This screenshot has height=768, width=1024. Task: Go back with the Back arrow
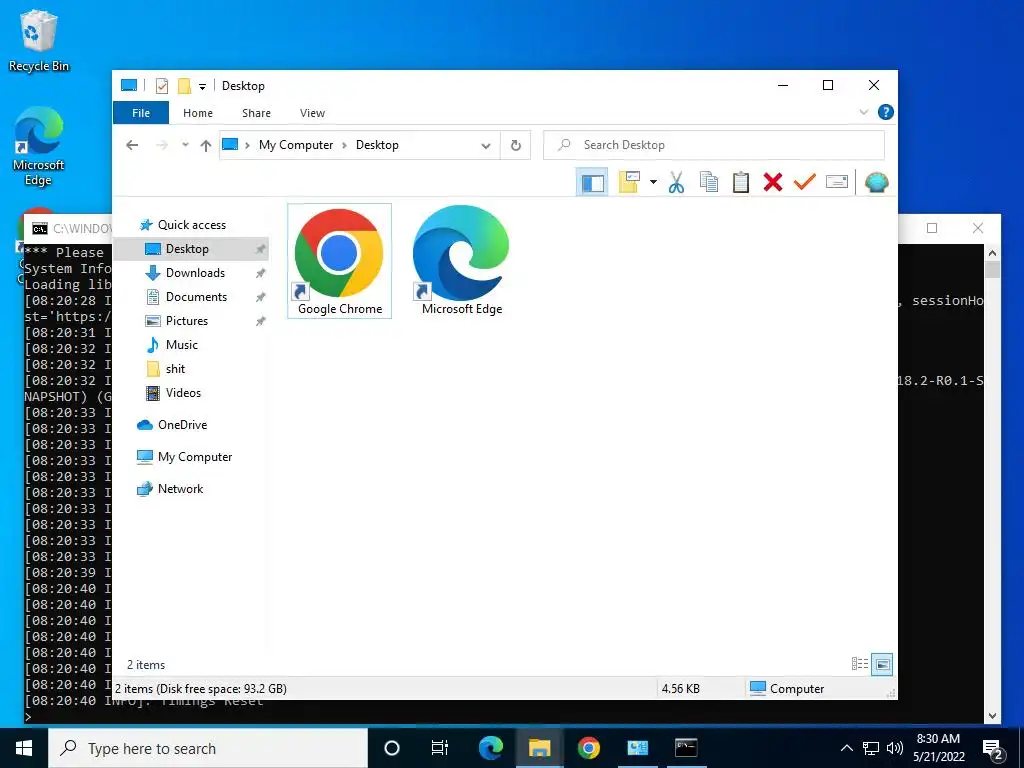(x=132, y=145)
